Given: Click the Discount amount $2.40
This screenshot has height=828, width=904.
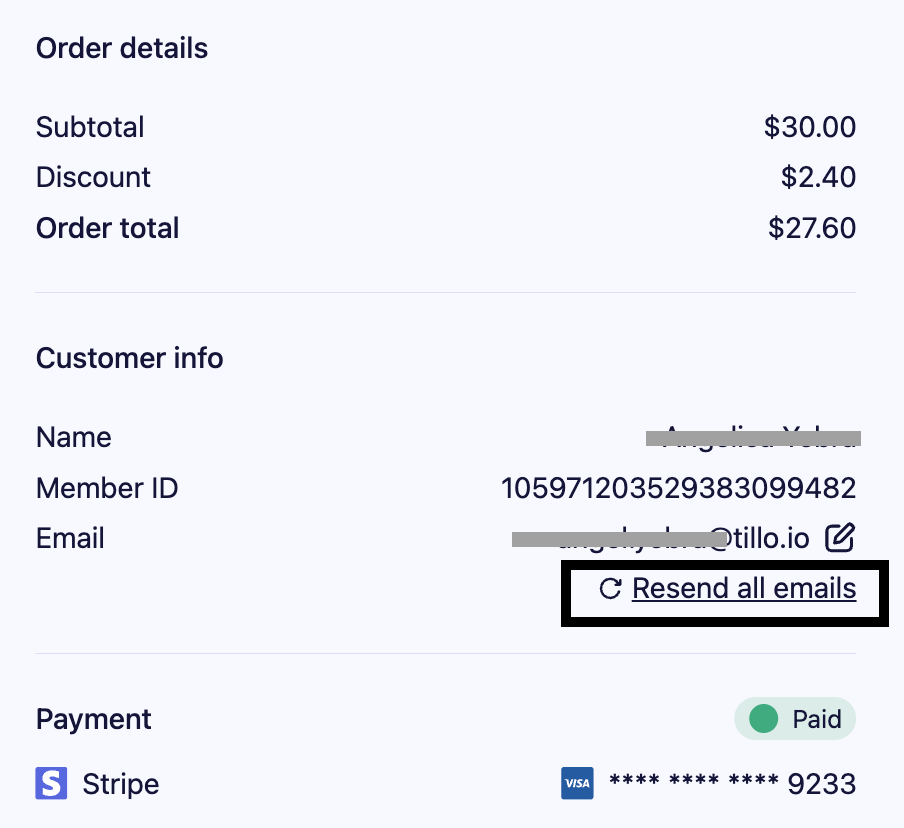Looking at the screenshot, I should [818, 177].
